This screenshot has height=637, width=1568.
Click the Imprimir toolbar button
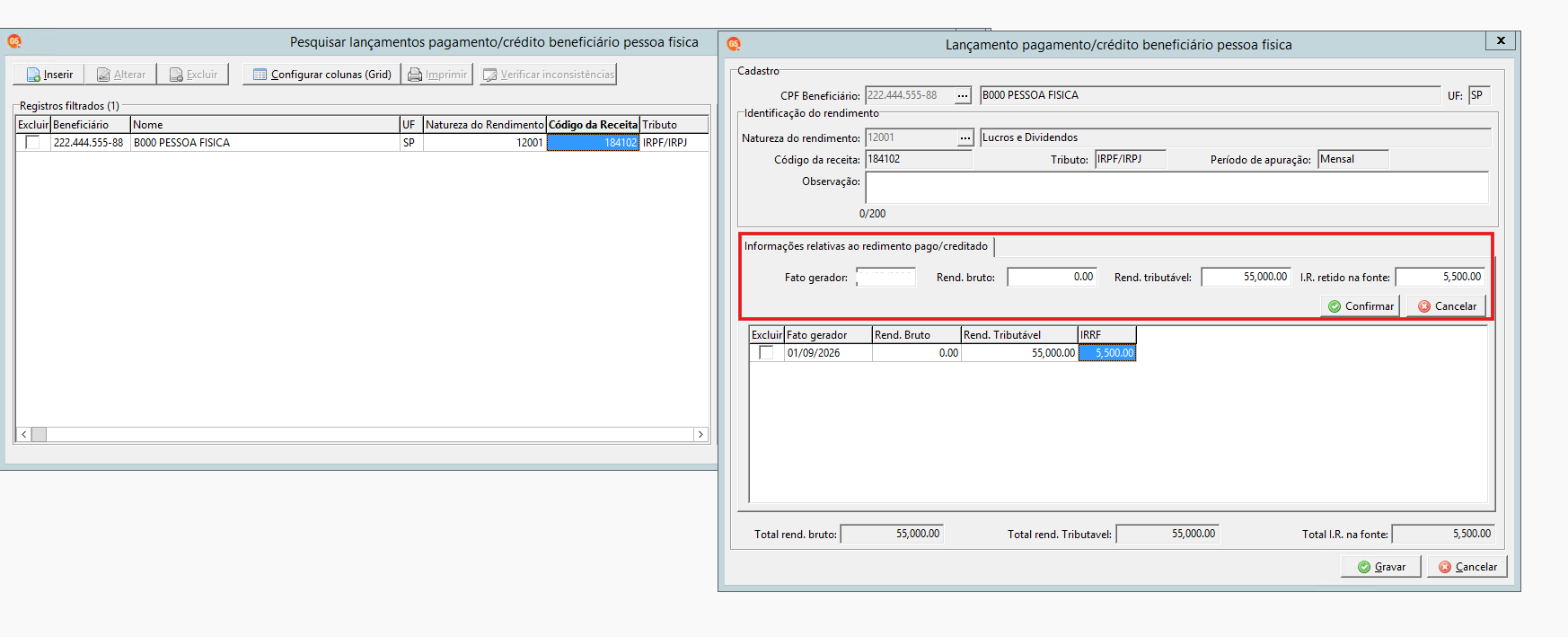[x=437, y=75]
